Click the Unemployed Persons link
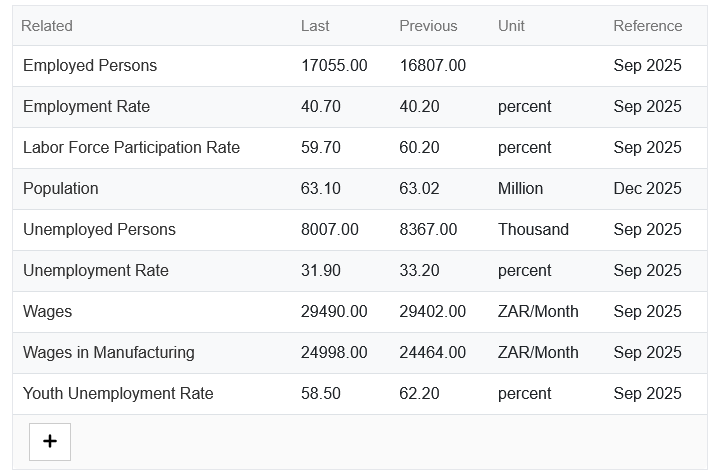This screenshot has height=470, width=720. [99, 230]
